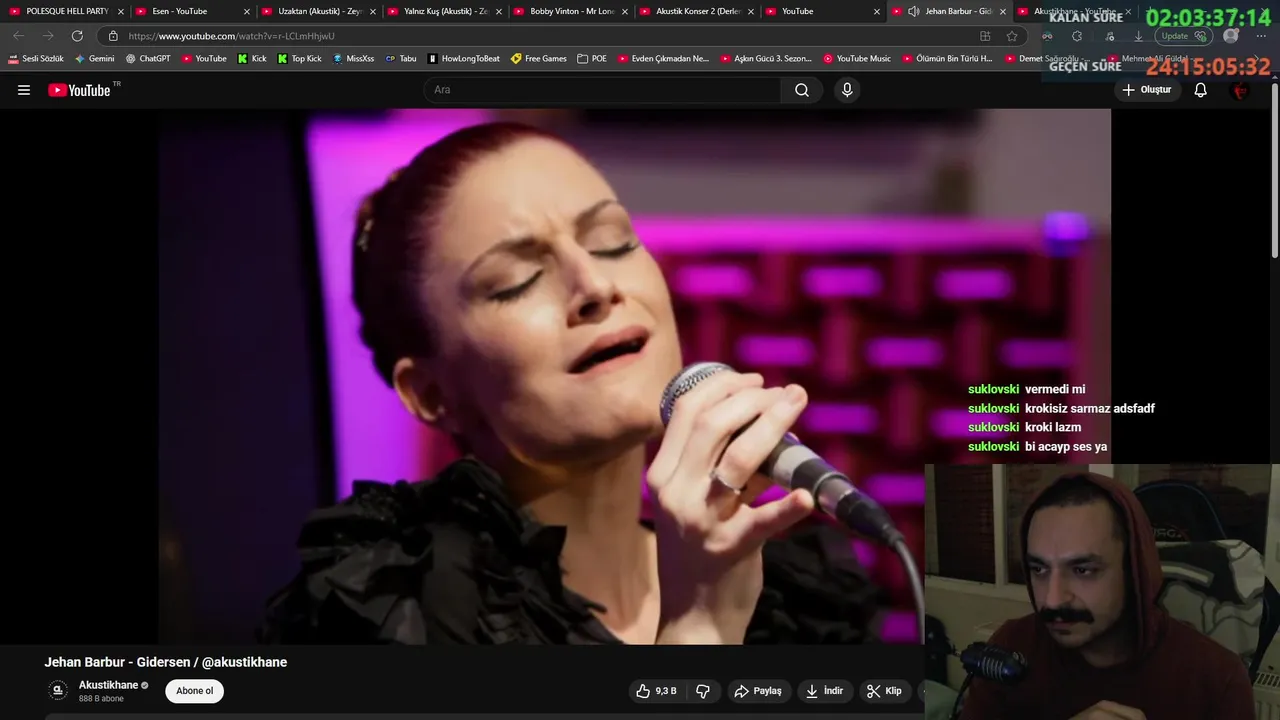The image size is (1280, 720).
Task: Switch to Yalnız Kuş (Akustik) tab
Action: (x=444, y=11)
